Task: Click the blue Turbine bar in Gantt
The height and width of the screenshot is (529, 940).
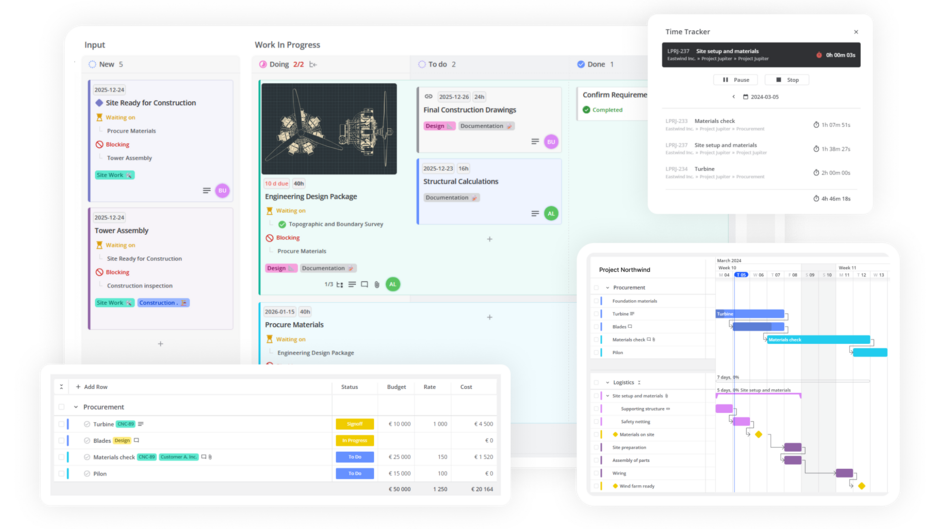Action: tap(750, 313)
